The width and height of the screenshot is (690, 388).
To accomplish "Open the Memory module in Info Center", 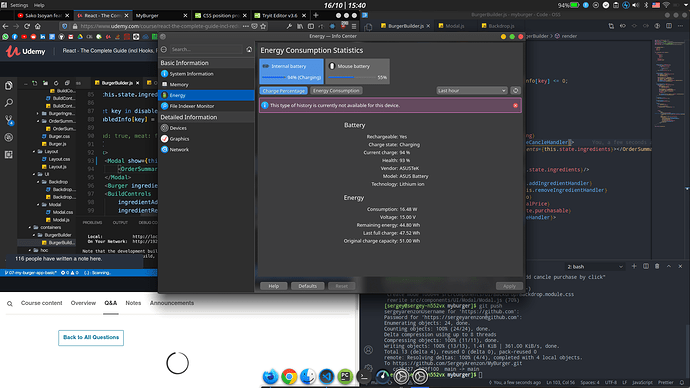I will coord(206,84).
